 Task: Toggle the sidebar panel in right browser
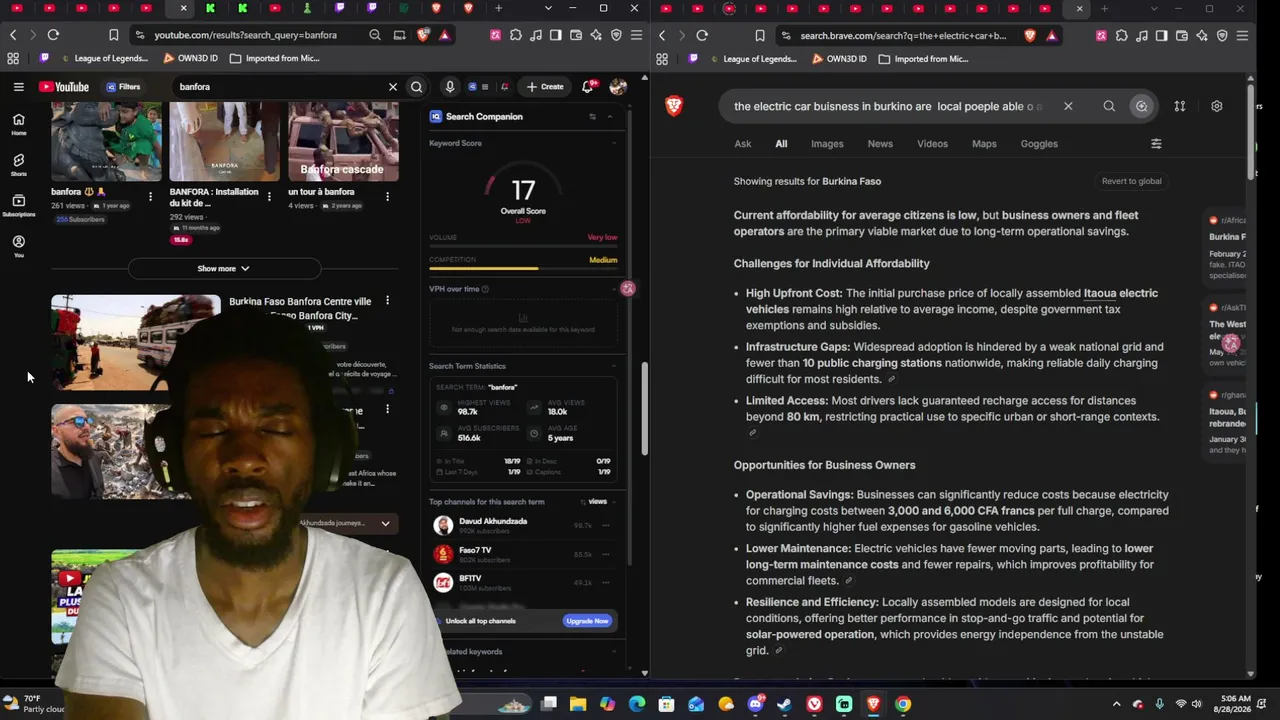click(x=1161, y=36)
